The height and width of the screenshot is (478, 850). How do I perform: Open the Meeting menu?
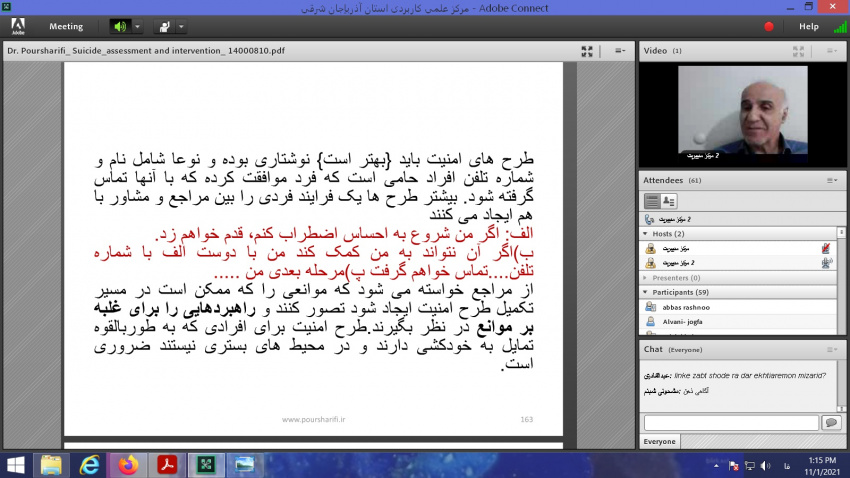pyautogui.click(x=66, y=27)
